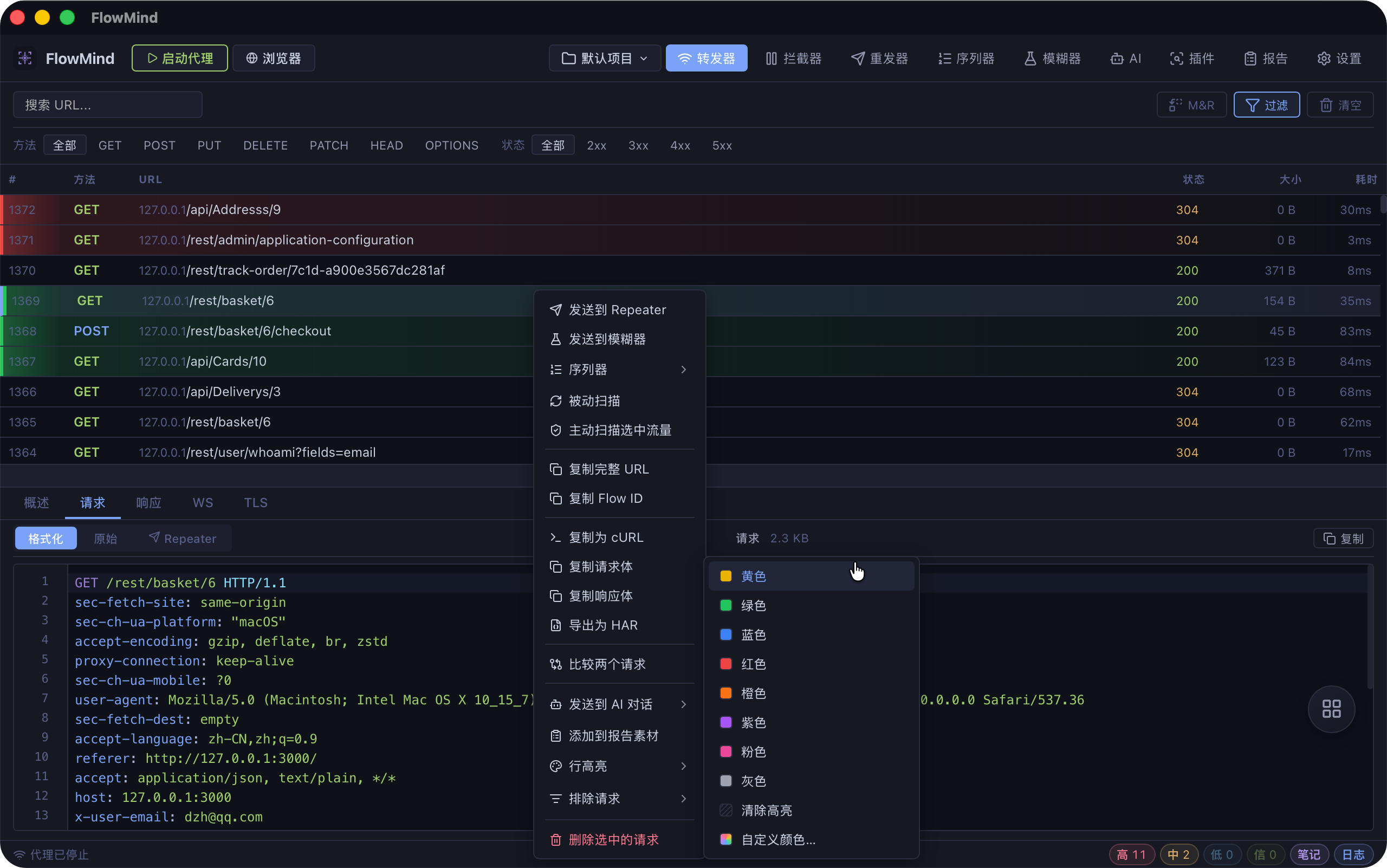
Task: Choose 发送到 Repeater in context menu
Action: pyautogui.click(x=619, y=310)
